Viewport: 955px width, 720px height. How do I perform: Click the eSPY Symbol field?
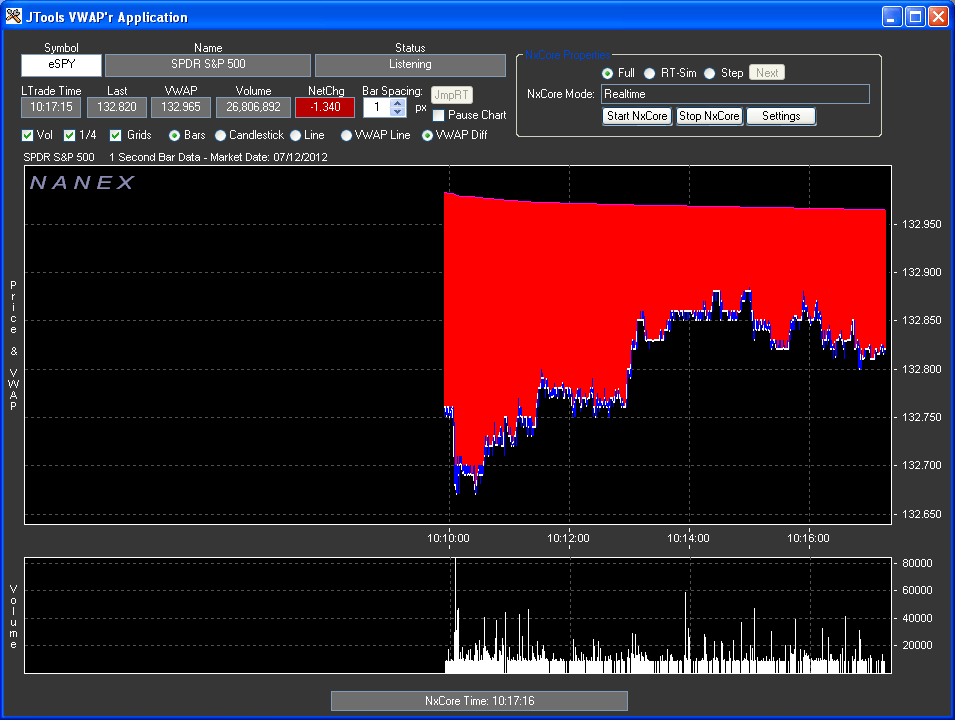click(60, 64)
